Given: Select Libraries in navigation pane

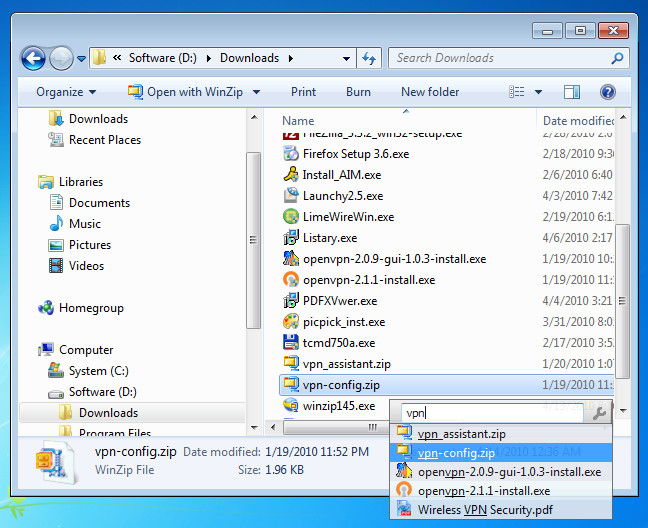Looking at the screenshot, I should [x=71, y=182].
